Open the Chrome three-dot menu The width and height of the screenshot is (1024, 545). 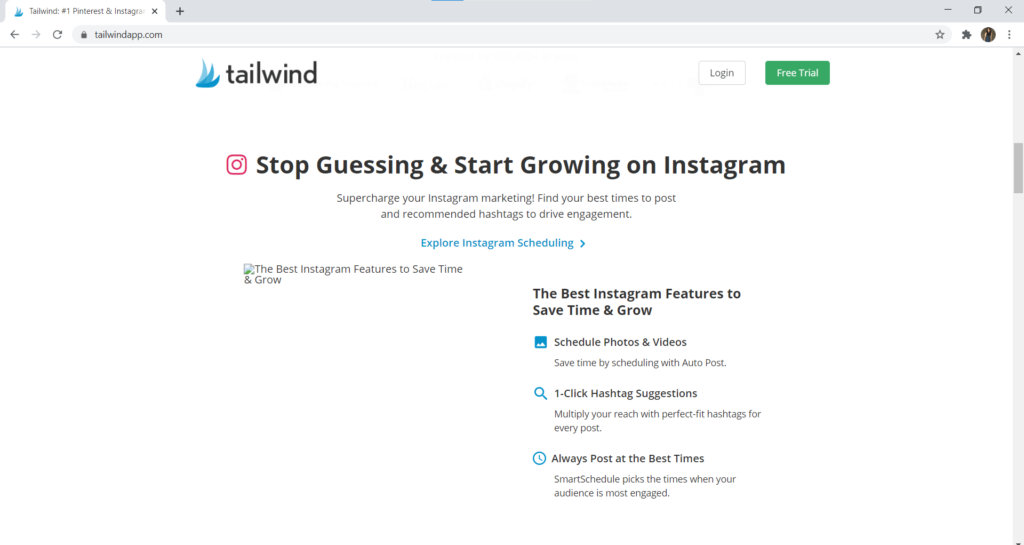(1009, 35)
